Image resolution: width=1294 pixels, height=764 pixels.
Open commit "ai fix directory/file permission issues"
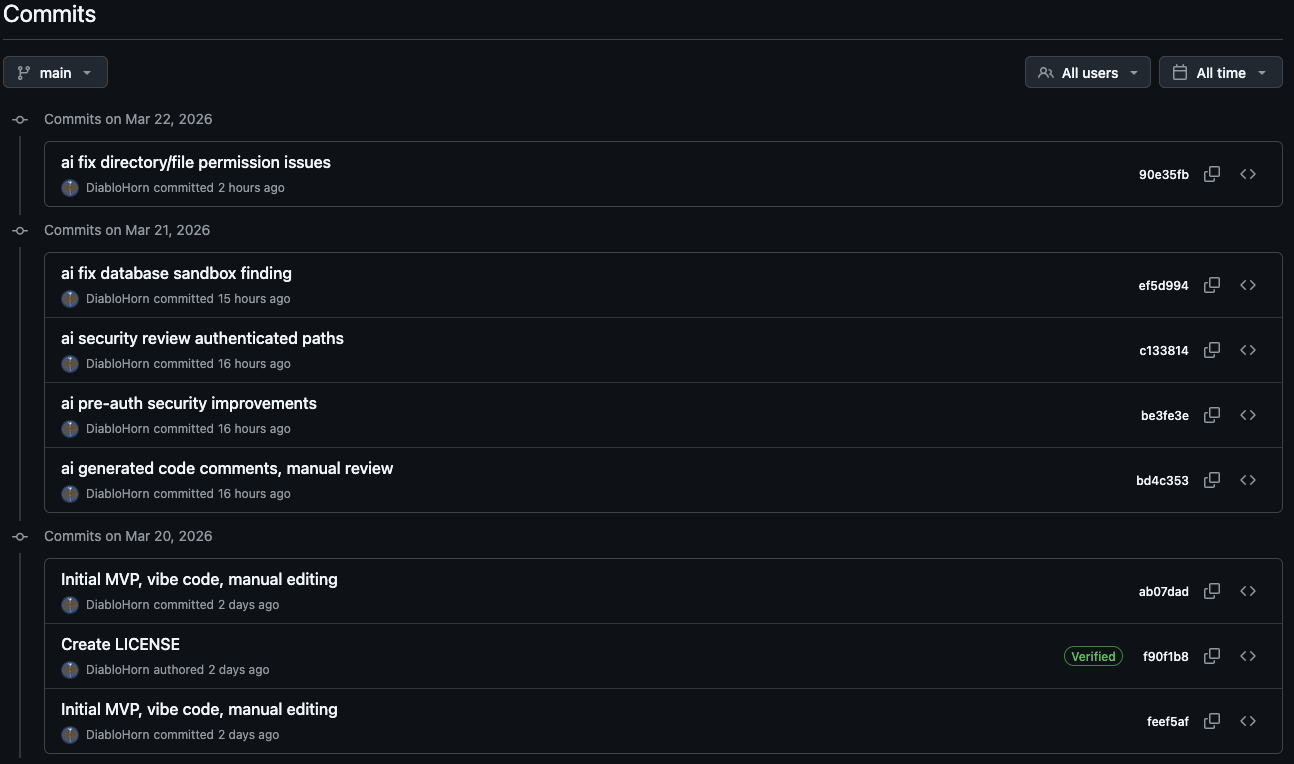pyautogui.click(x=196, y=162)
